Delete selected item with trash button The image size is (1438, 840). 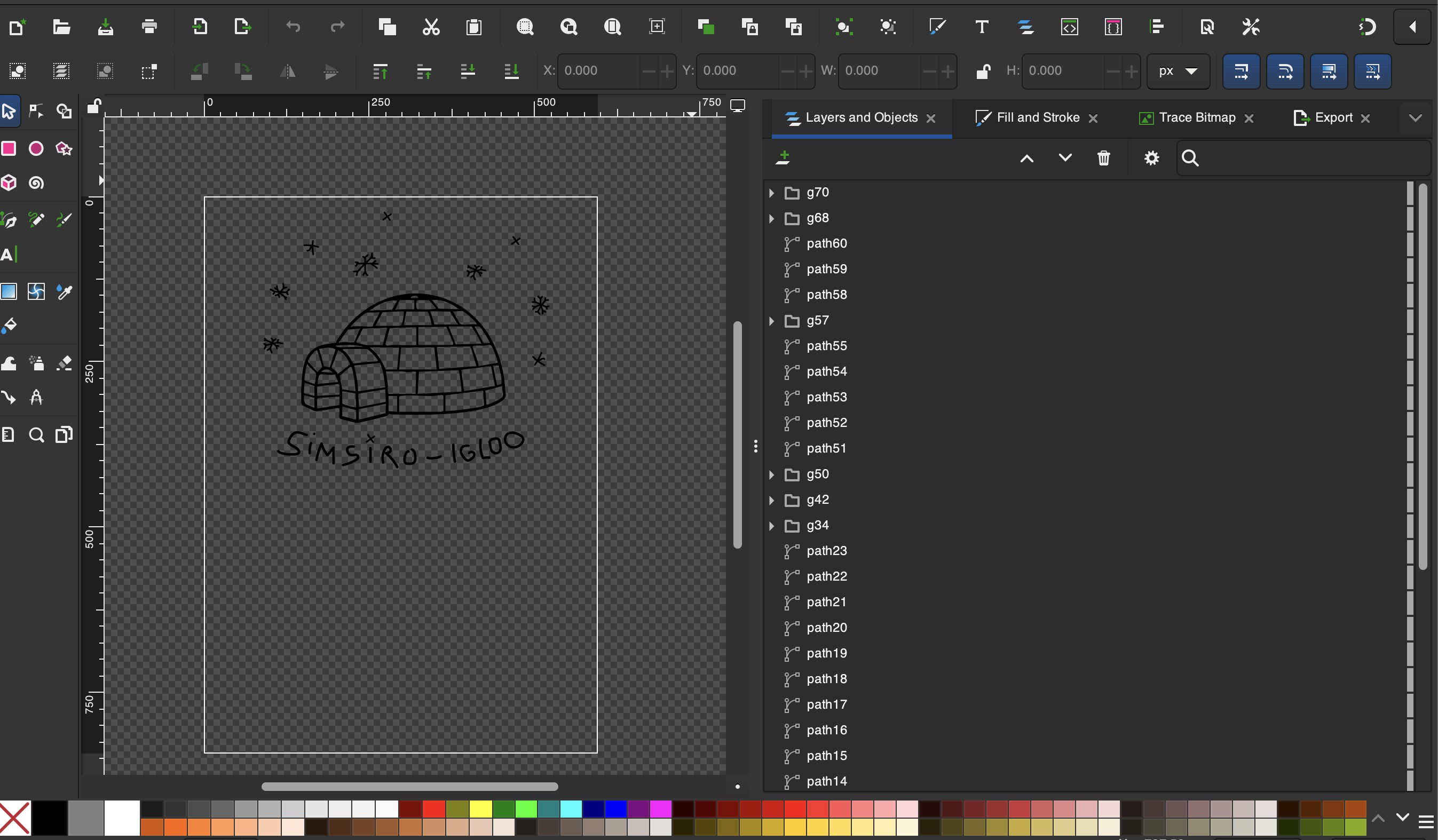pos(1104,158)
